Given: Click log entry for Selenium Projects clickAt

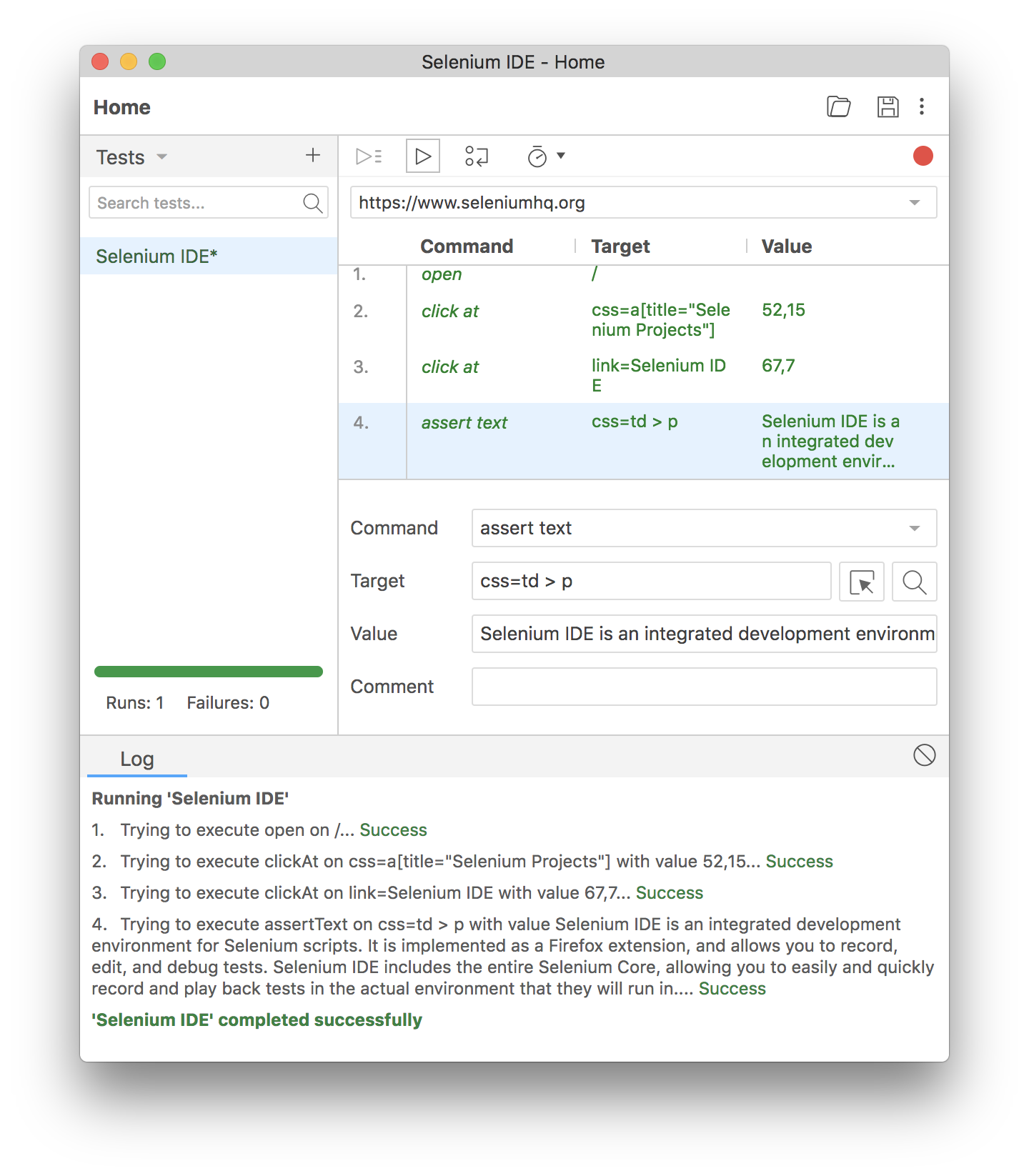Looking at the screenshot, I should click(462, 862).
